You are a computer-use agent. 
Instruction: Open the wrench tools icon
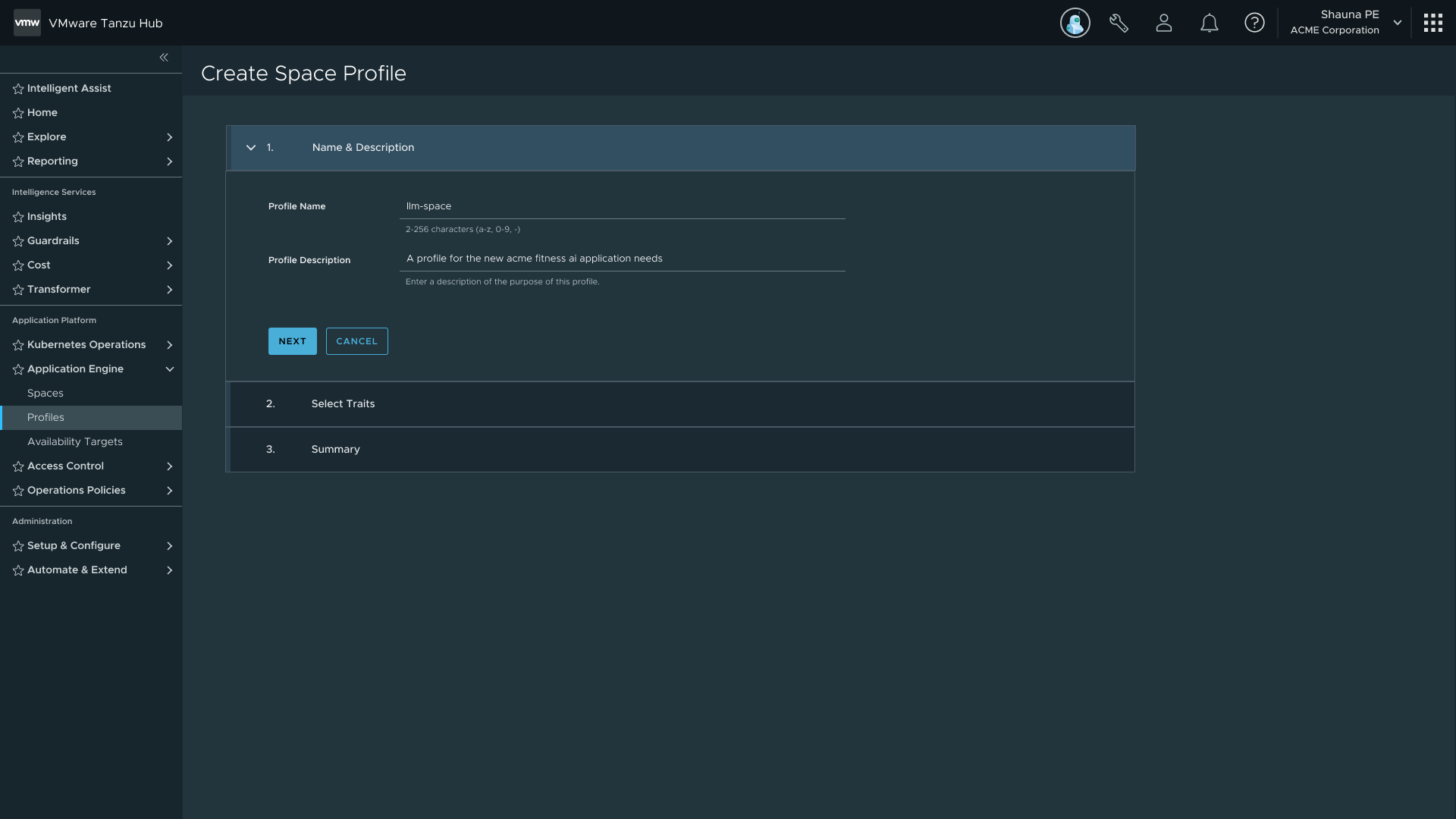click(1119, 23)
